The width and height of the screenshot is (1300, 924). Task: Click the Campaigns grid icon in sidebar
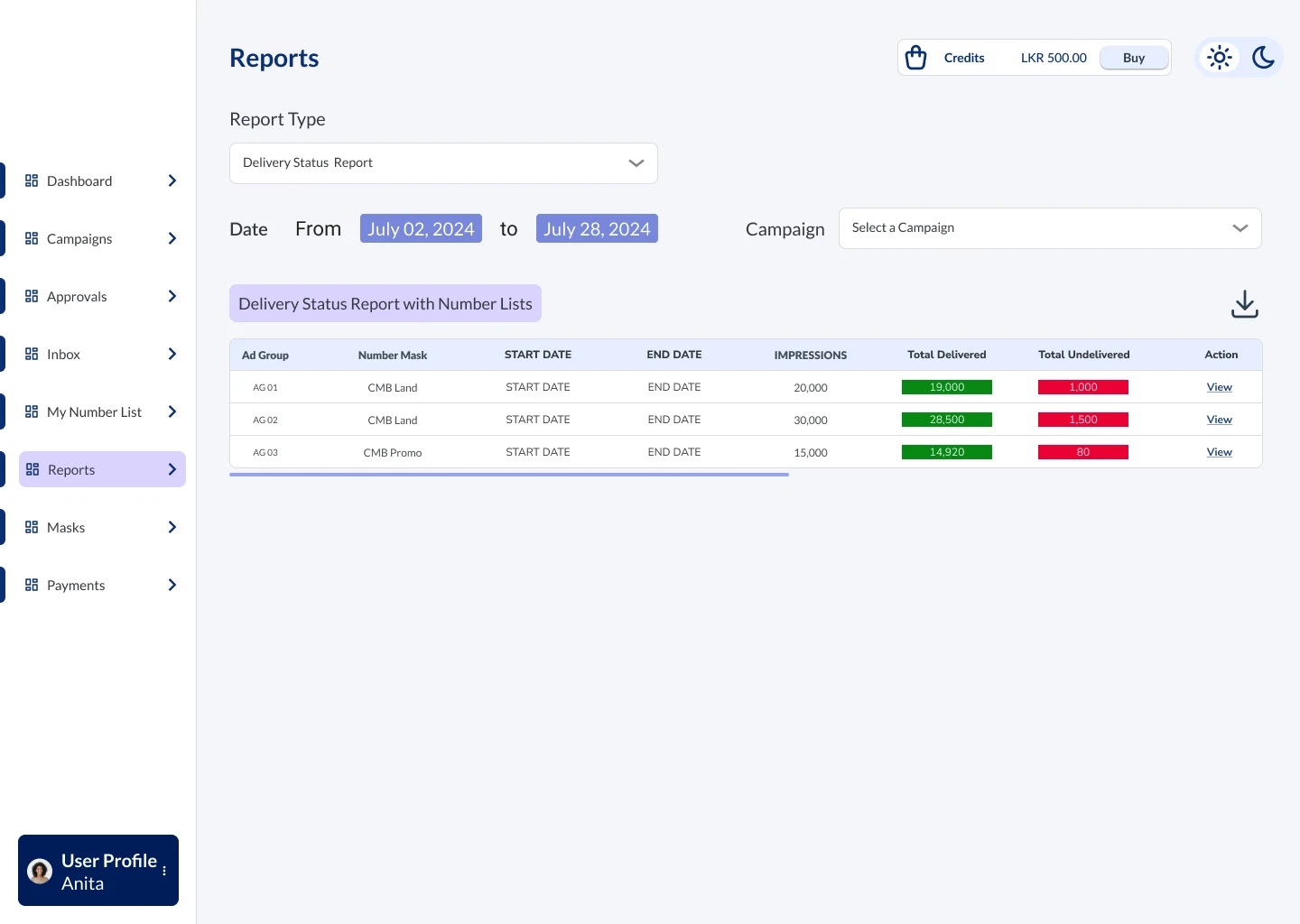click(x=32, y=238)
